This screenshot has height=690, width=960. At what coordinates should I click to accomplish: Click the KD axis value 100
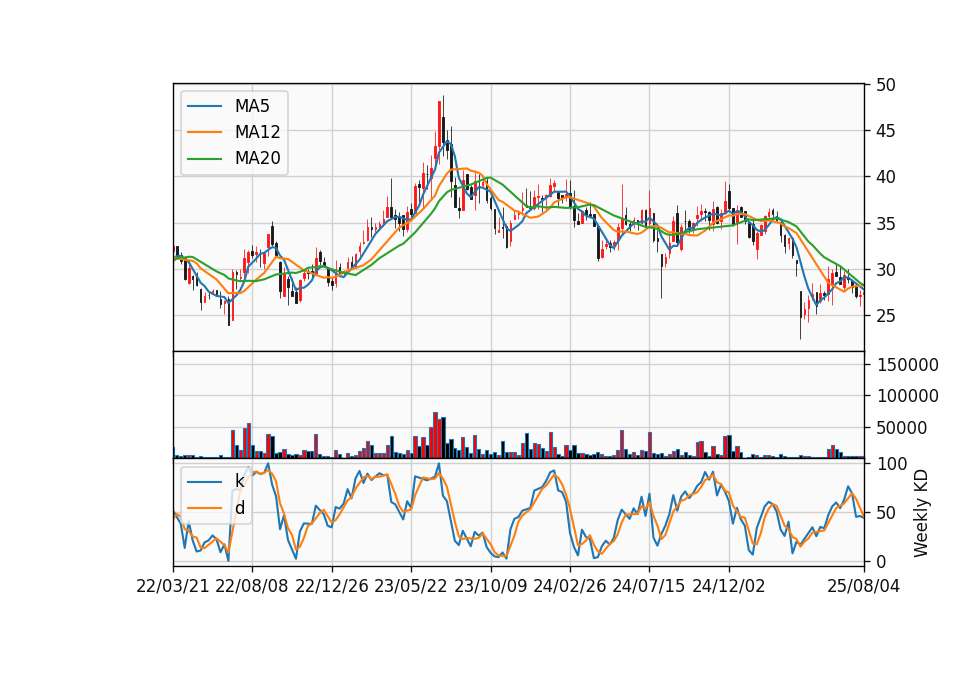[892, 464]
